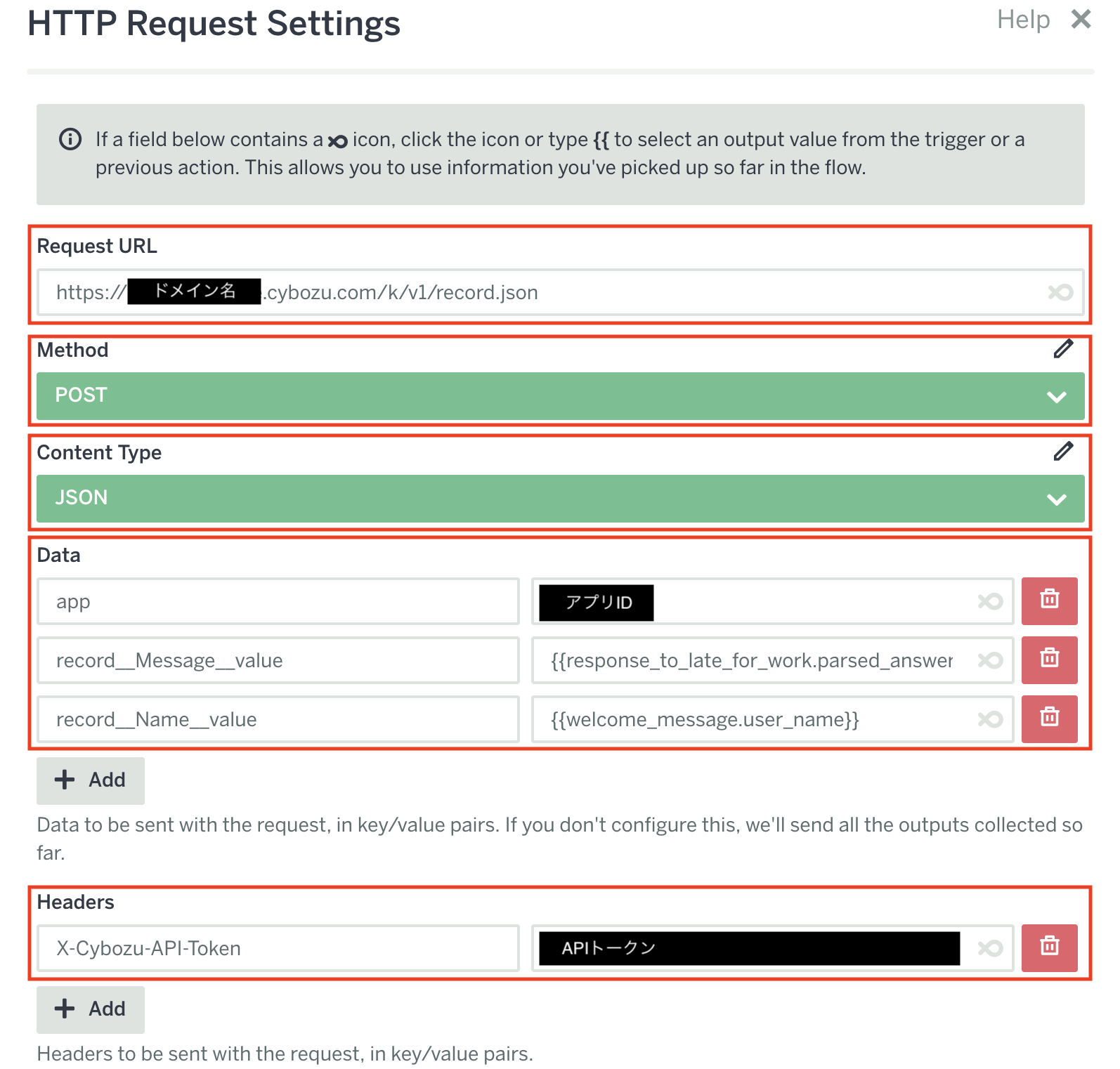Click the record__Message__value key field

(278, 660)
